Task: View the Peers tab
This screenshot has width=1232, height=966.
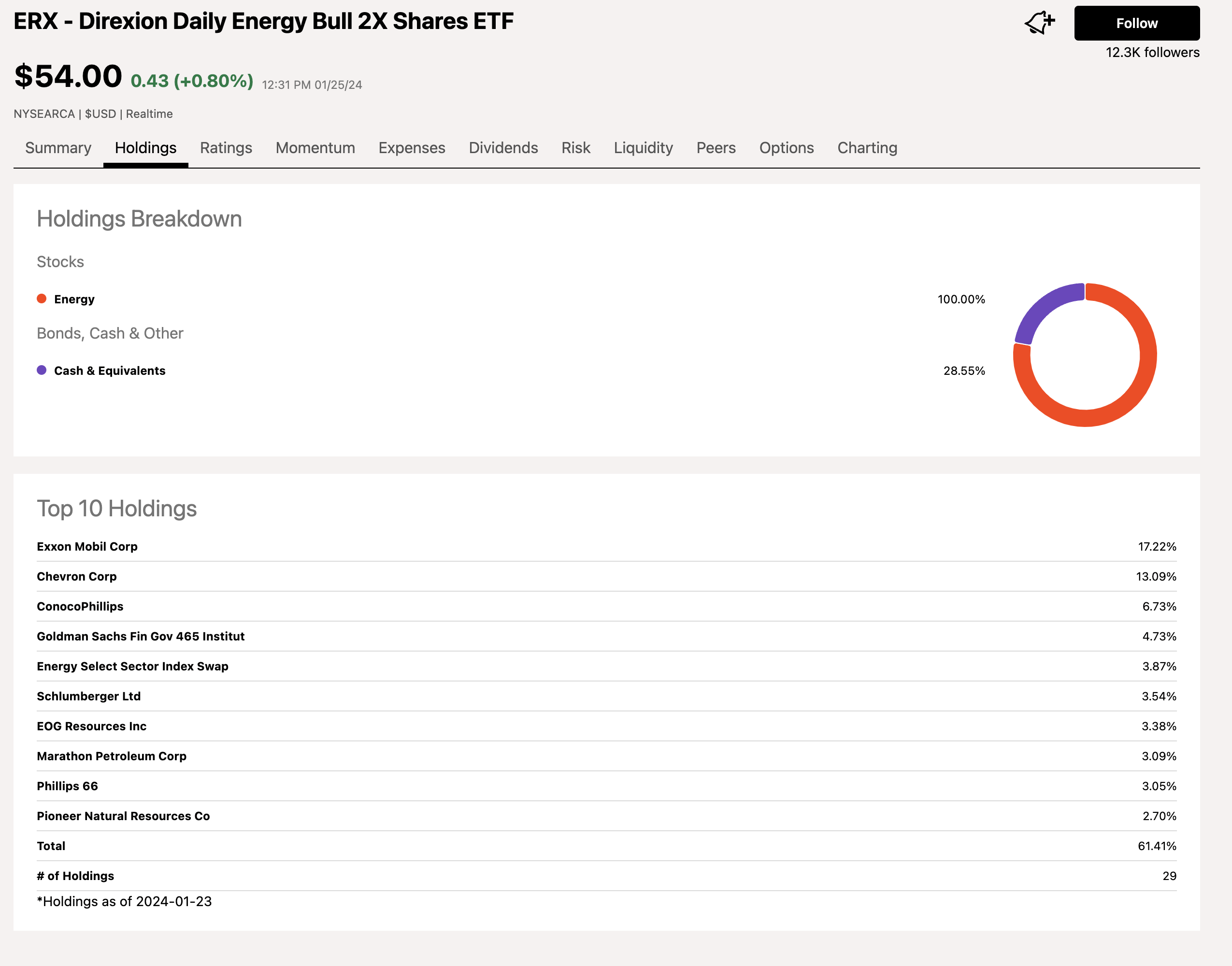Action: [716, 148]
